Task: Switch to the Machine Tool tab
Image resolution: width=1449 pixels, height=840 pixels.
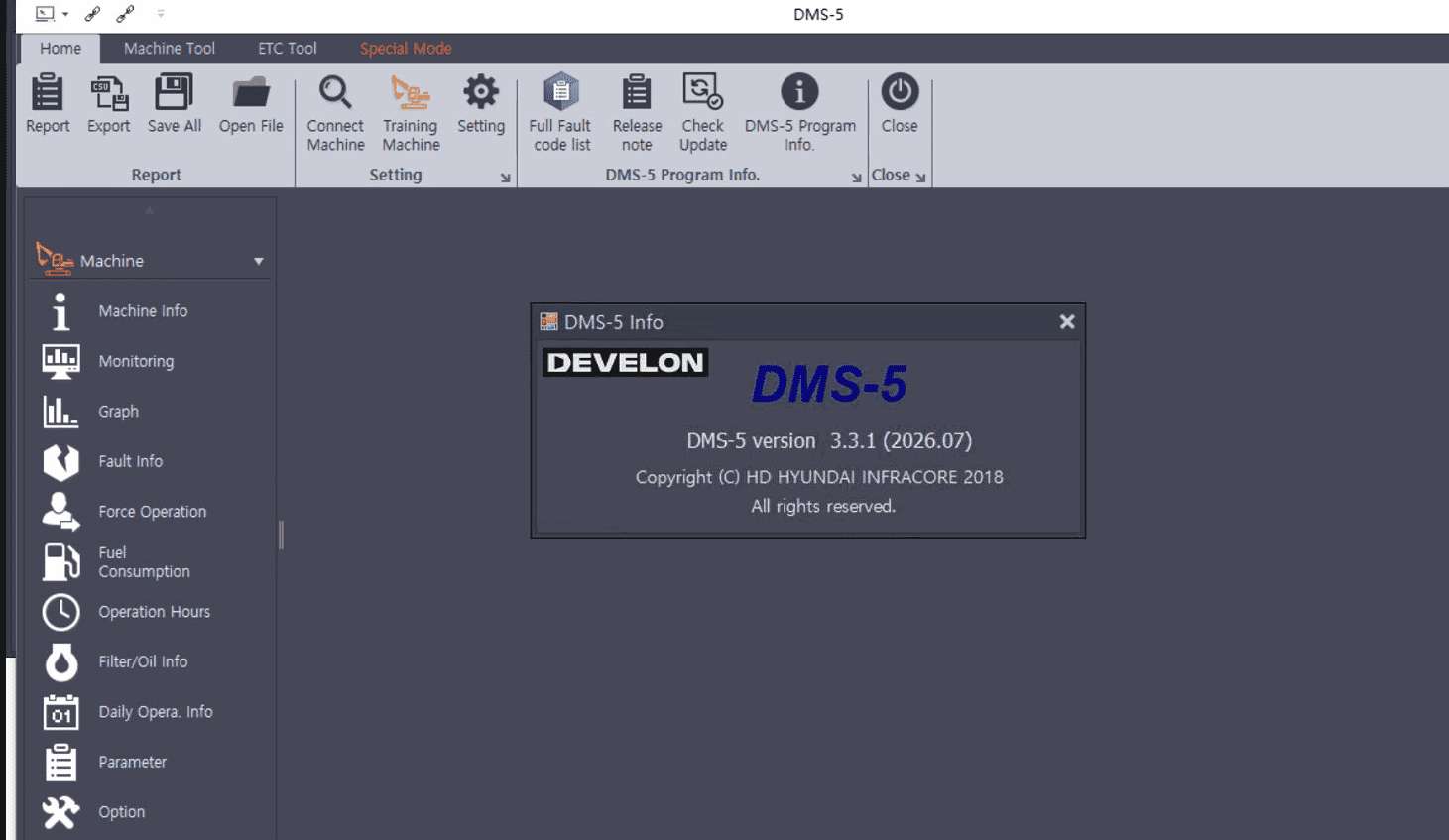Action: (170, 49)
